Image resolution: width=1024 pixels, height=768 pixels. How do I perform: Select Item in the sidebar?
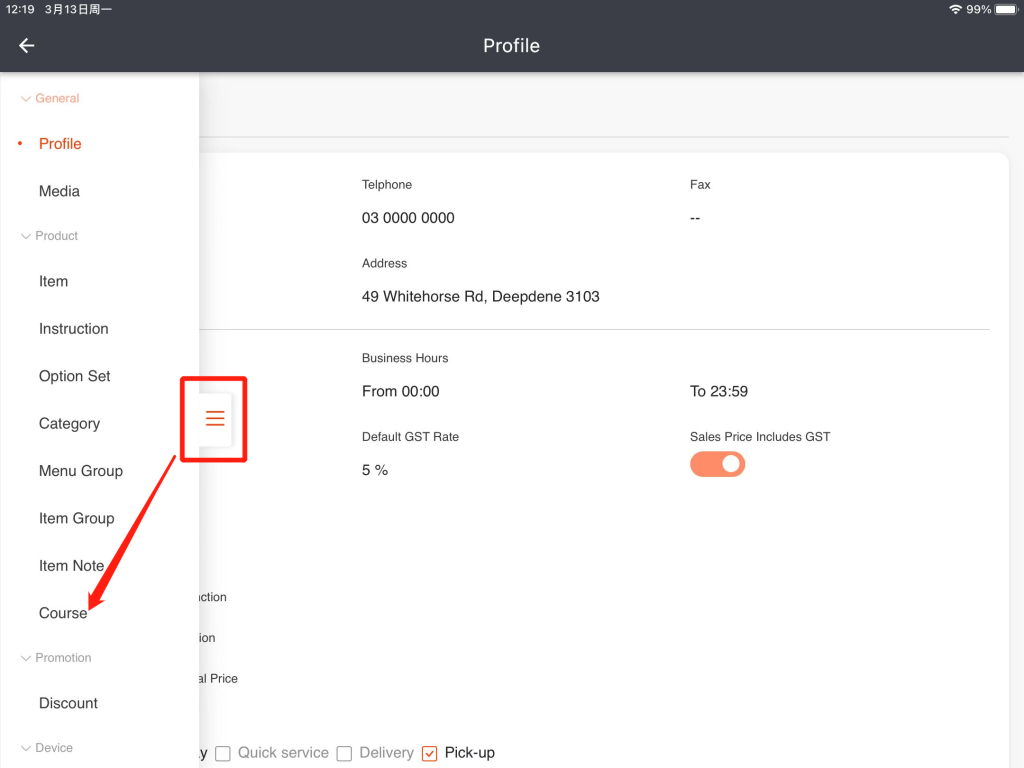click(x=54, y=281)
